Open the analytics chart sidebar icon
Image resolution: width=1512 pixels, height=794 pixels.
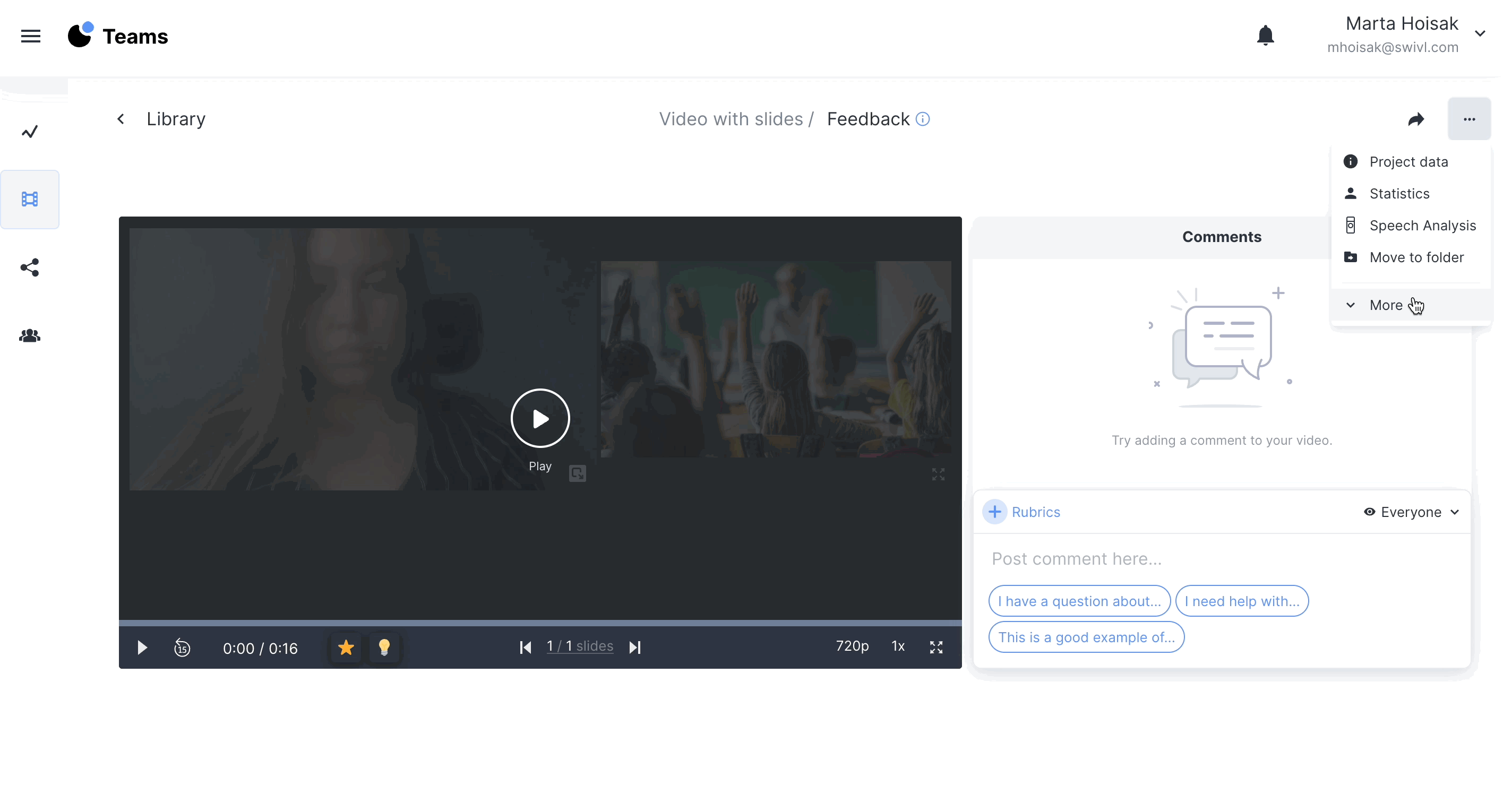pos(30,132)
